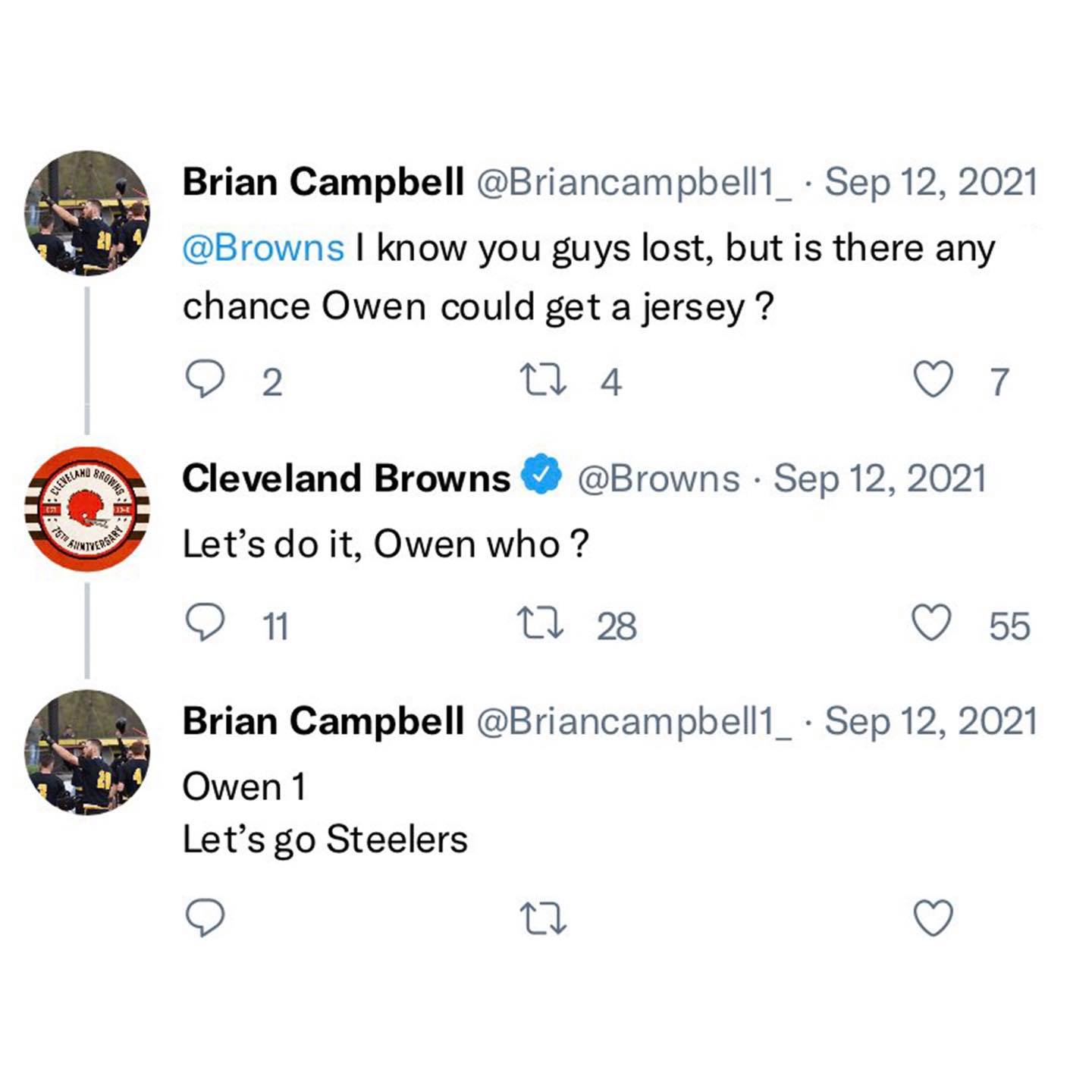Reply to the Cleveland Browns tweet
The image size is (1092, 1092).
point(205,623)
